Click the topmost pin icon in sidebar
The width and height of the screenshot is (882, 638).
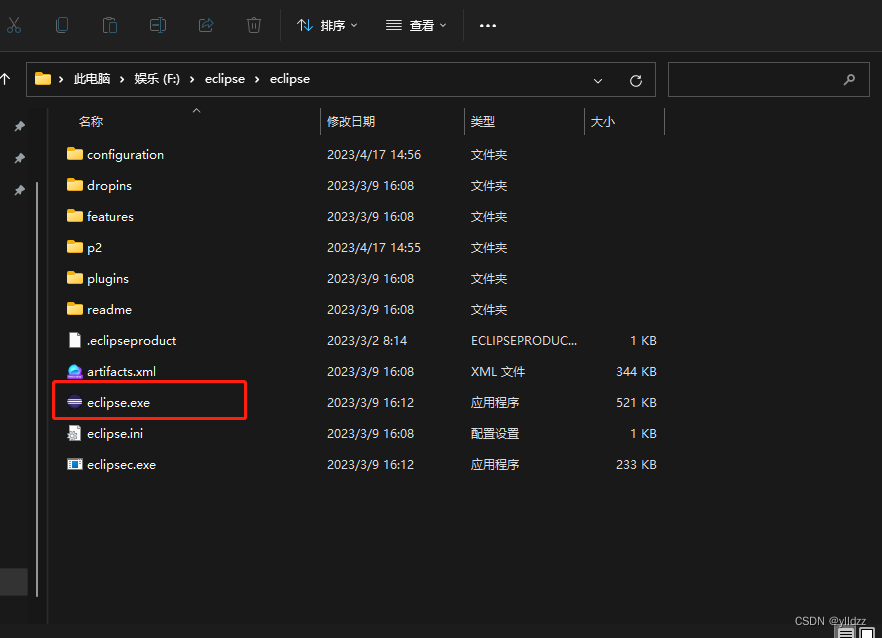[x=20, y=126]
